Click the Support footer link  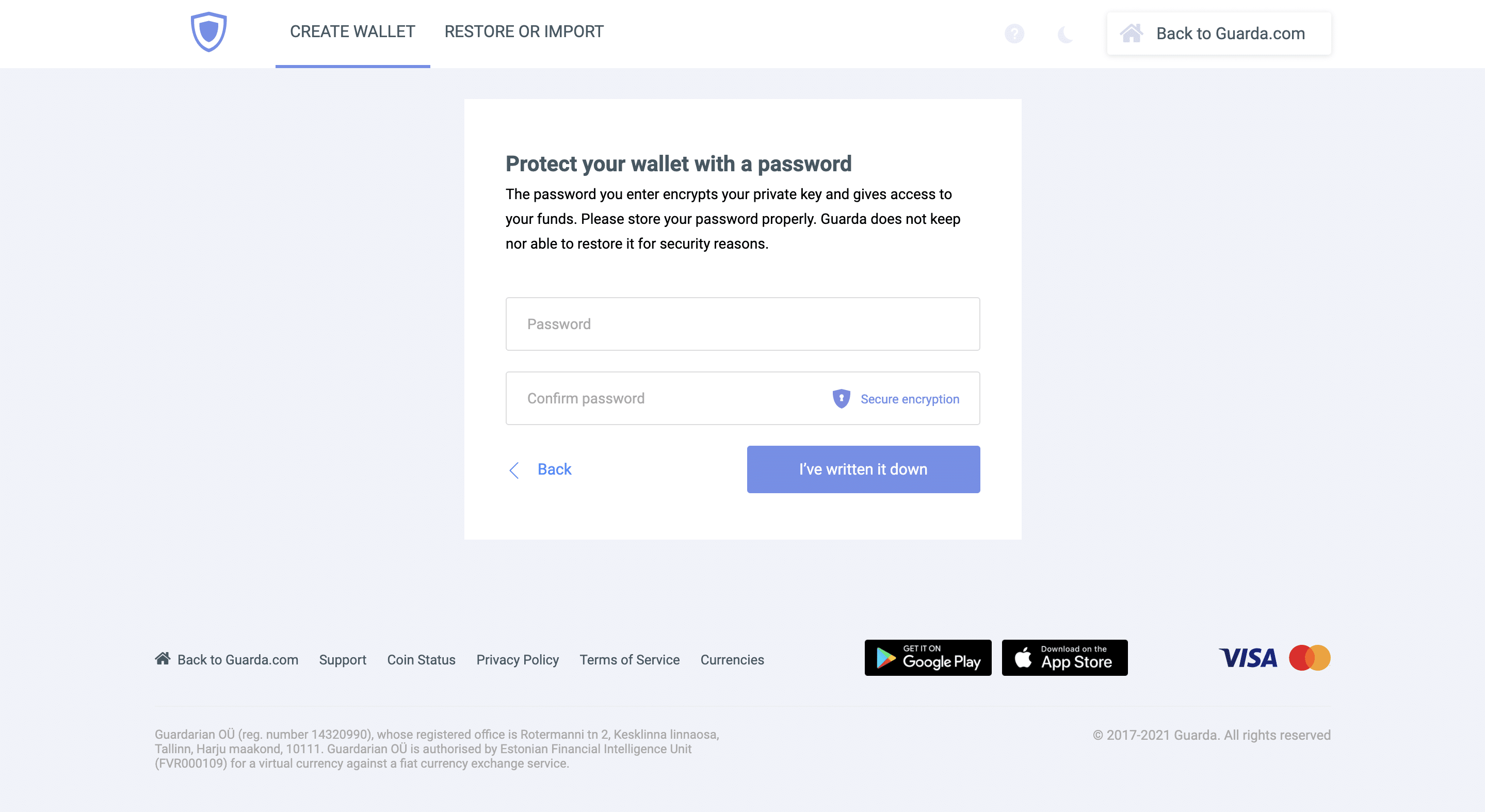click(342, 659)
